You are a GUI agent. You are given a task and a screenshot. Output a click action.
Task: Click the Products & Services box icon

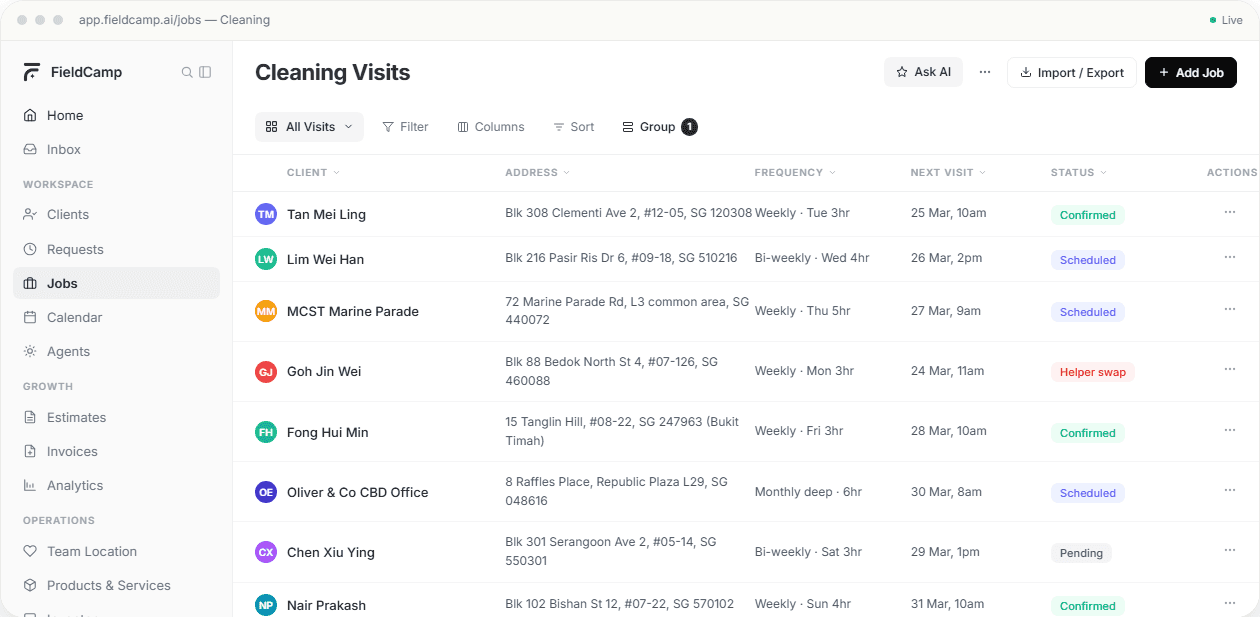tap(30, 585)
